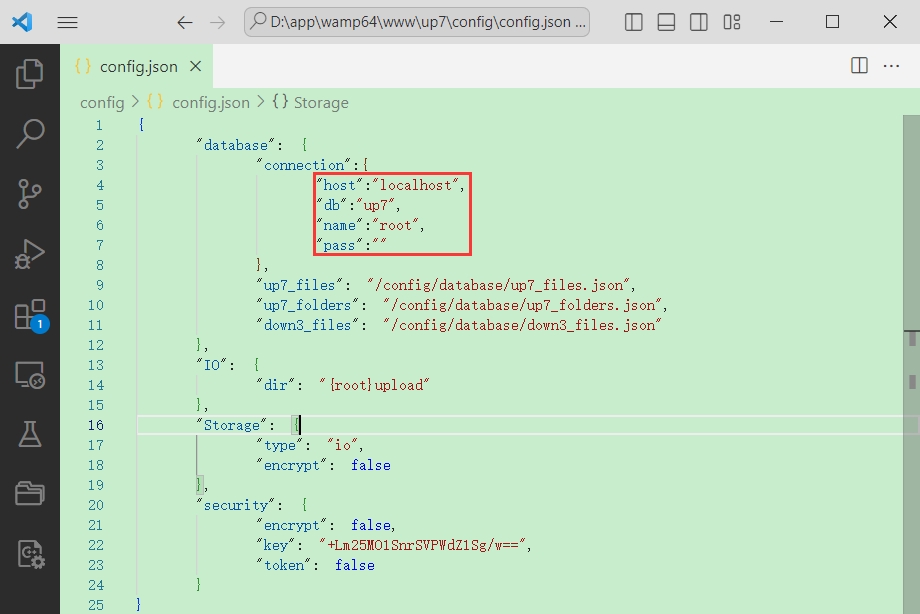Close the VS Code window
Screen dimensions: 920x614
click(889, 22)
